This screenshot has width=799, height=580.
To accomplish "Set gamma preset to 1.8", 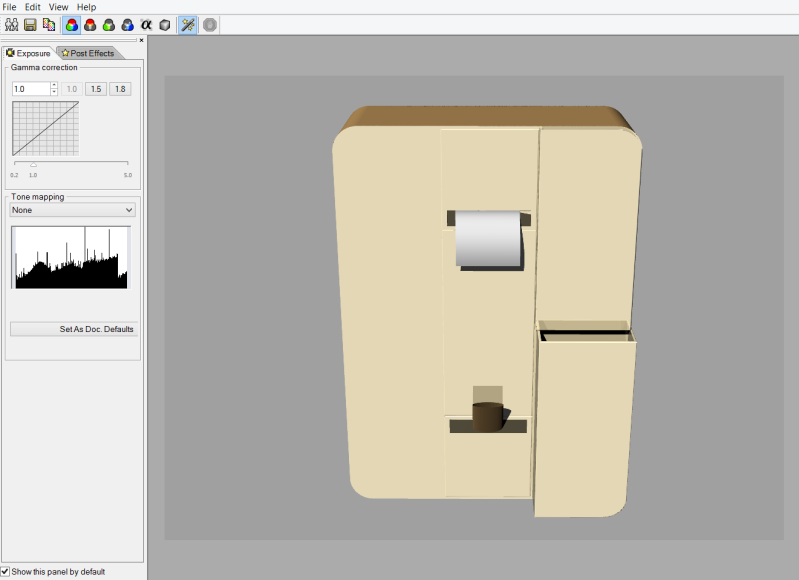I will pos(120,89).
